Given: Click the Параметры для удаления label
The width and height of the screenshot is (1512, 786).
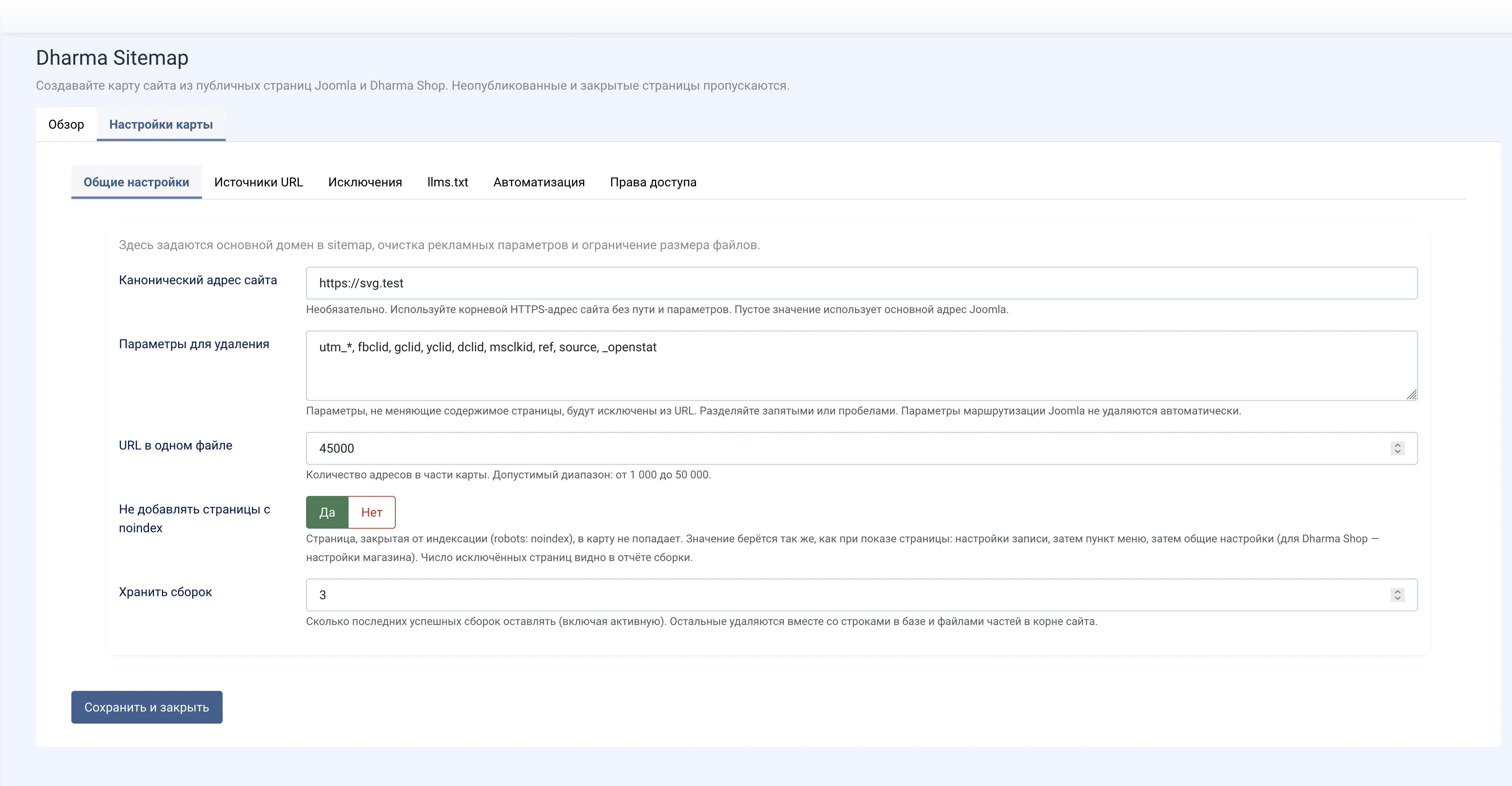Looking at the screenshot, I should tap(194, 344).
